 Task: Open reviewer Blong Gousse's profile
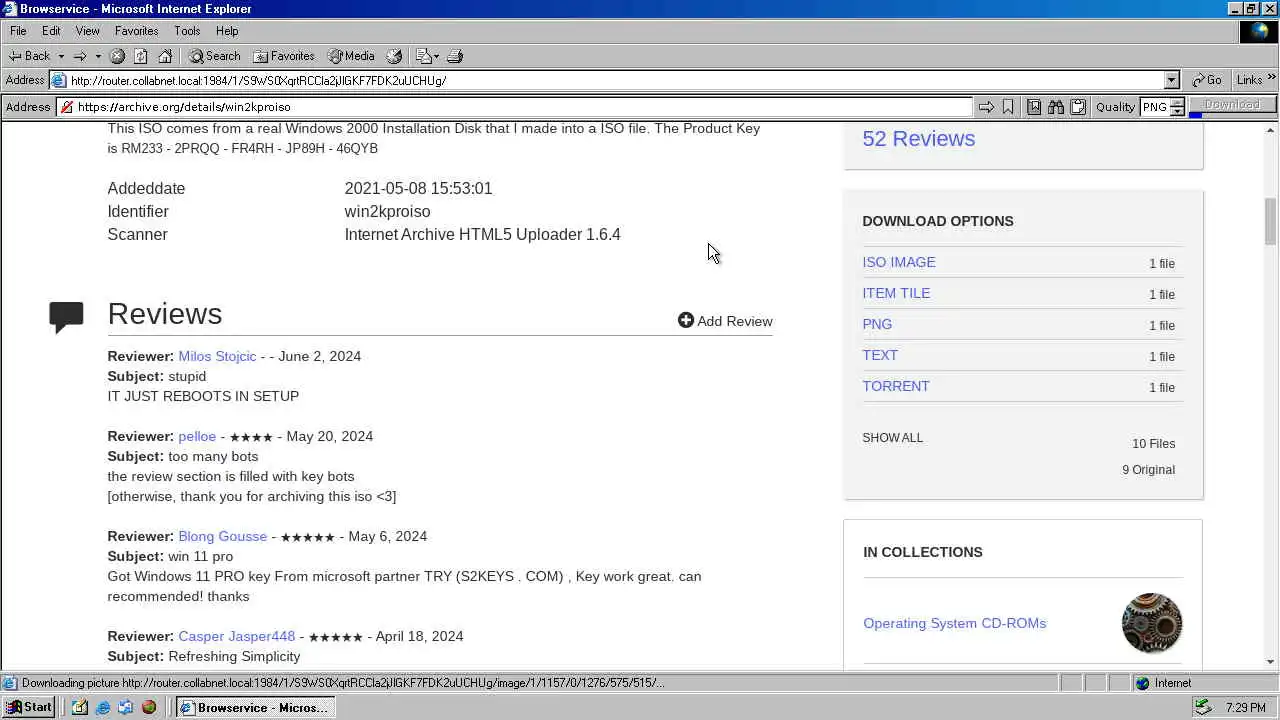[x=222, y=536]
